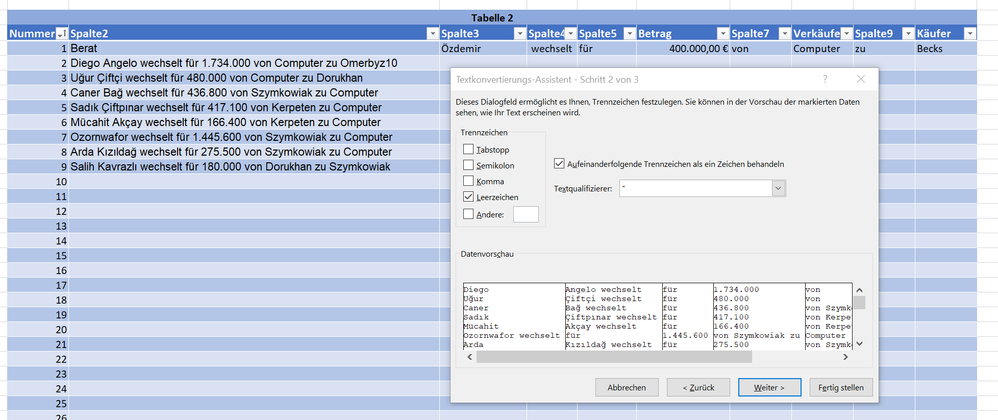Select the Becks Käufer cell
The height and width of the screenshot is (420, 998).
tap(946, 48)
